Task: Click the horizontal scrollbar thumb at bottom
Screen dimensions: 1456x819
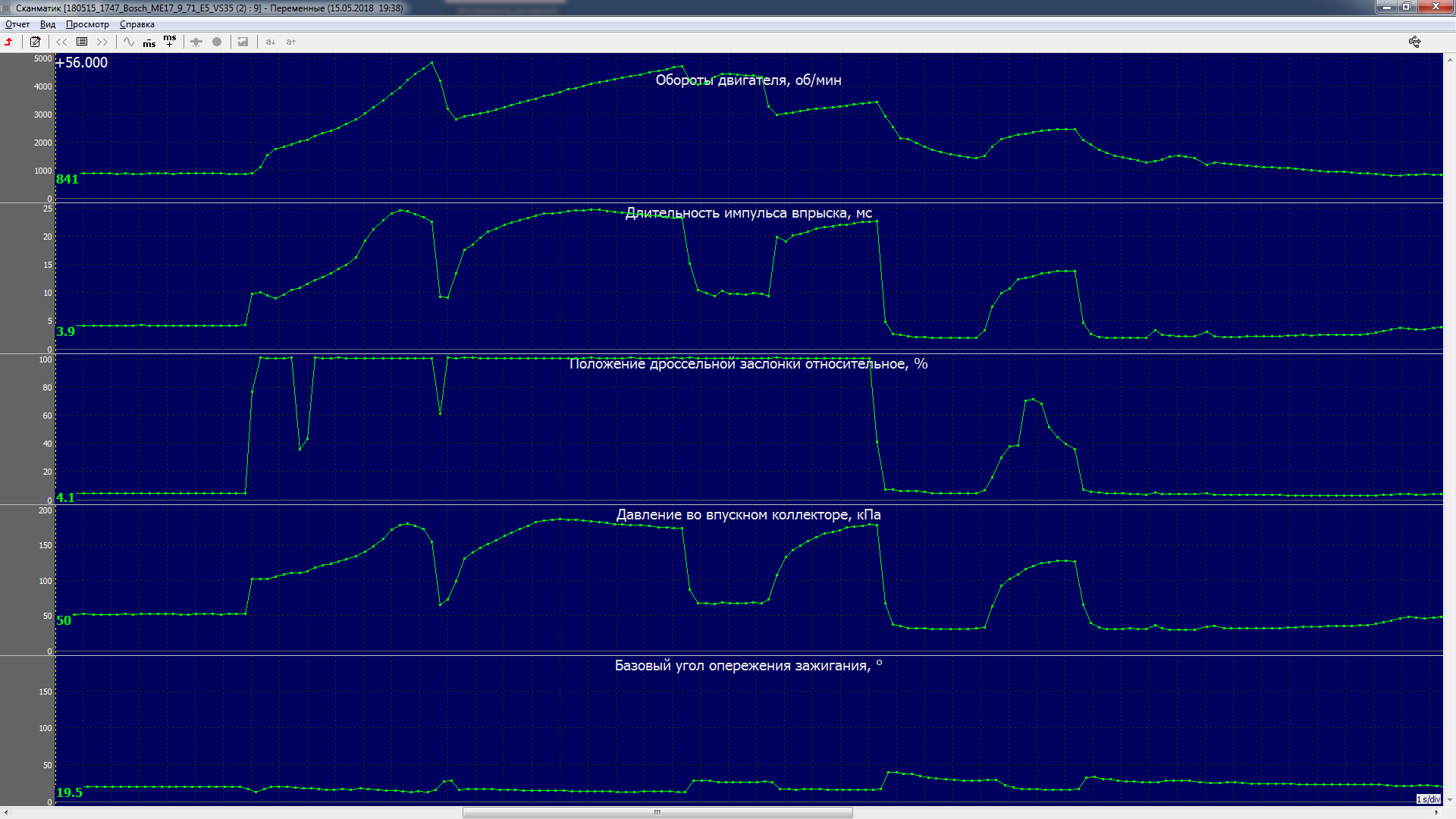Action: tap(657, 812)
